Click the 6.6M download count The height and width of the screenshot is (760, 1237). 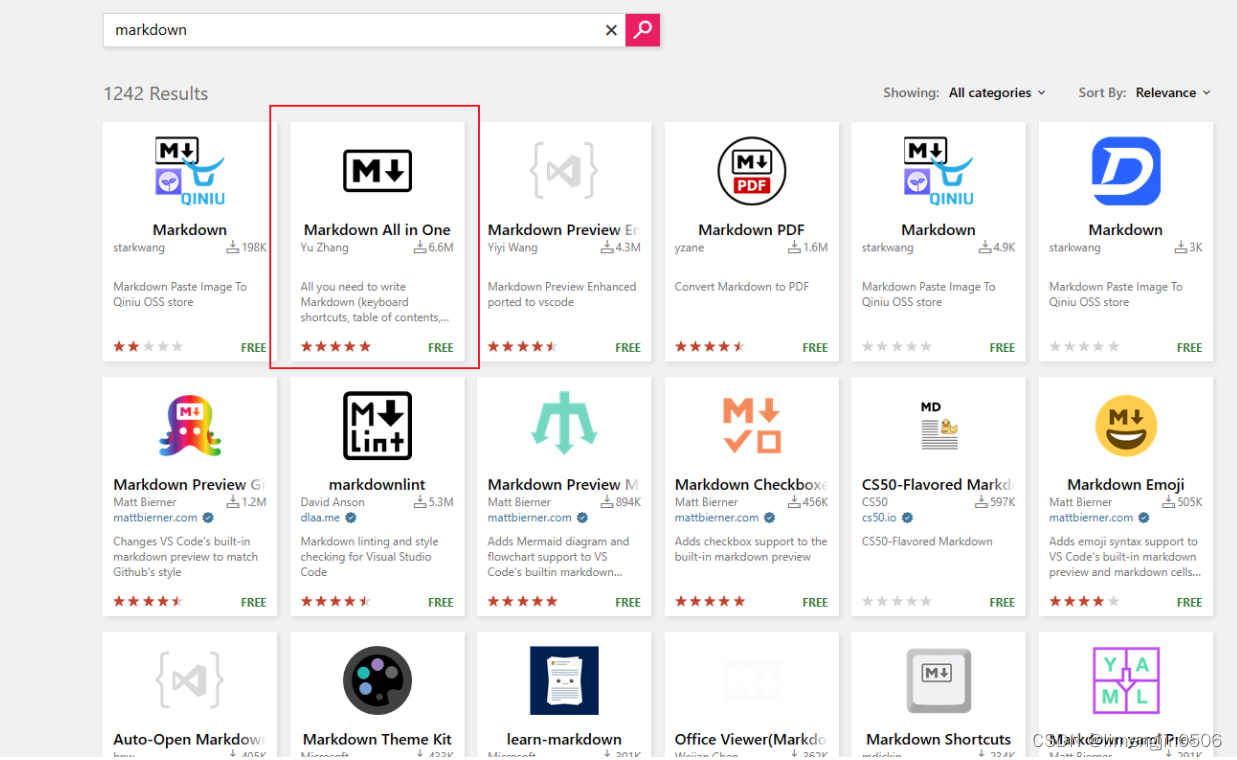click(434, 247)
